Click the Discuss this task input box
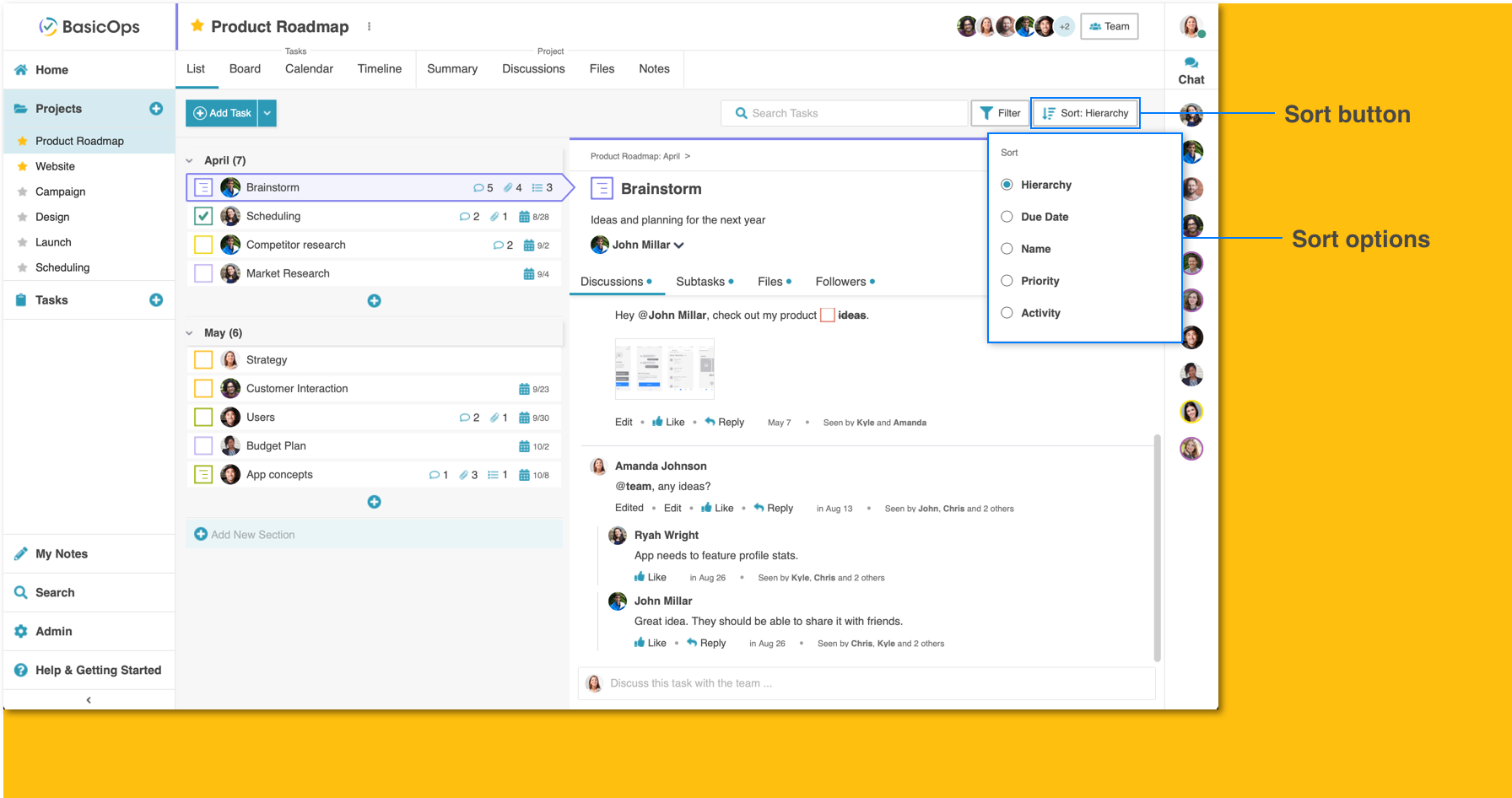Image resolution: width=1512 pixels, height=798 pixels. (x=867, y=683)
